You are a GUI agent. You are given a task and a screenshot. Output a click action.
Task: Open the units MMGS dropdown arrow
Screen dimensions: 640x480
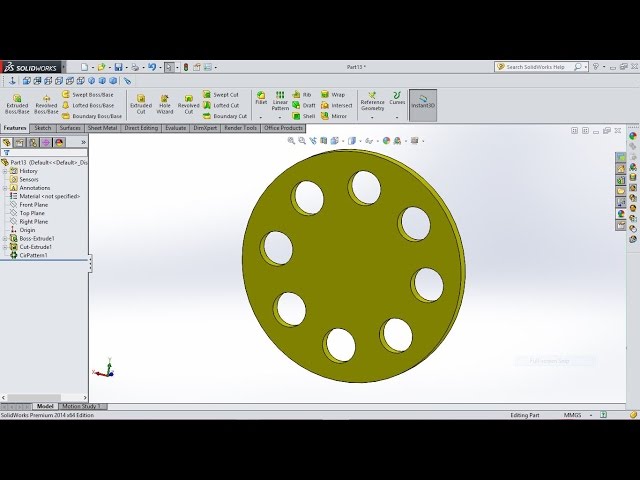(591, 415)
